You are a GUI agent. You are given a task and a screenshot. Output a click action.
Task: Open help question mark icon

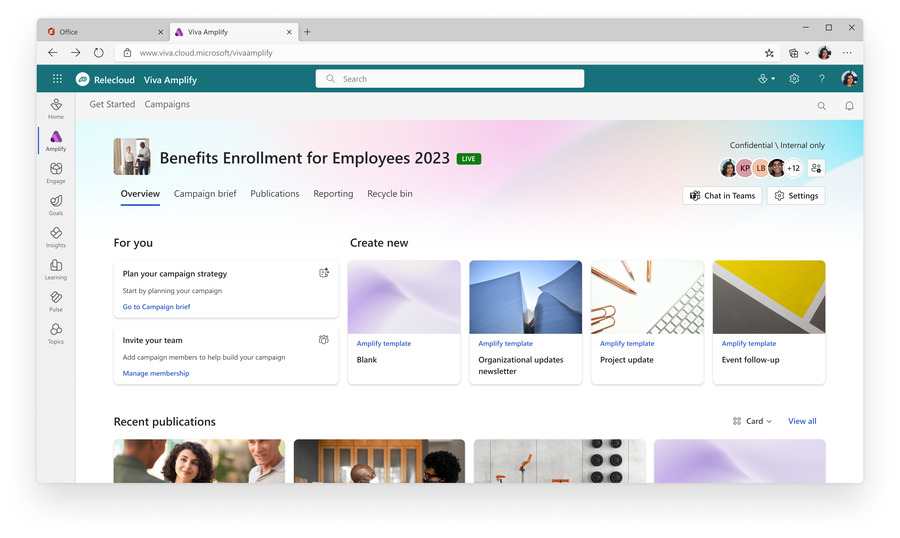coord(821,79)
